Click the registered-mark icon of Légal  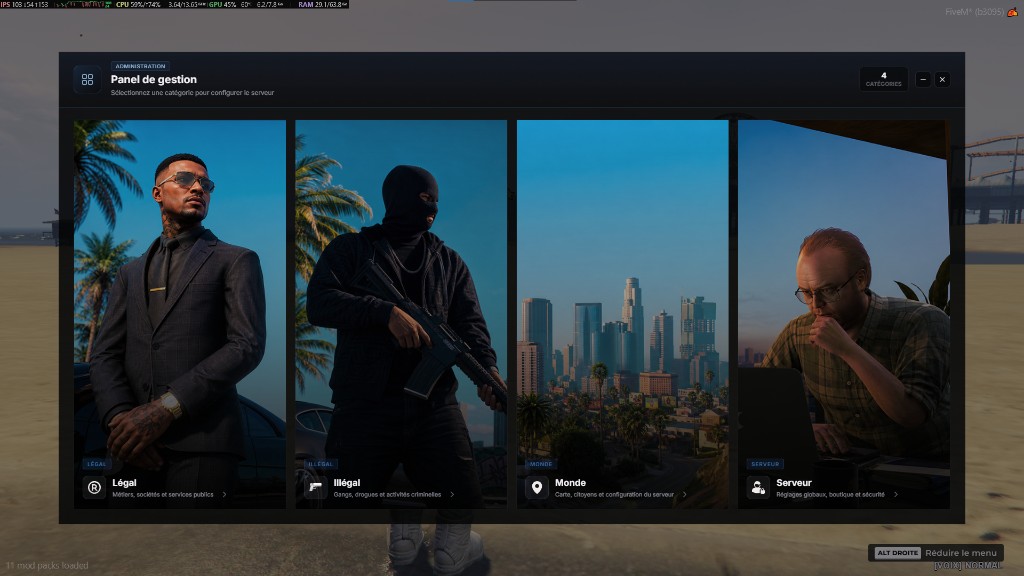coord(94,487)
